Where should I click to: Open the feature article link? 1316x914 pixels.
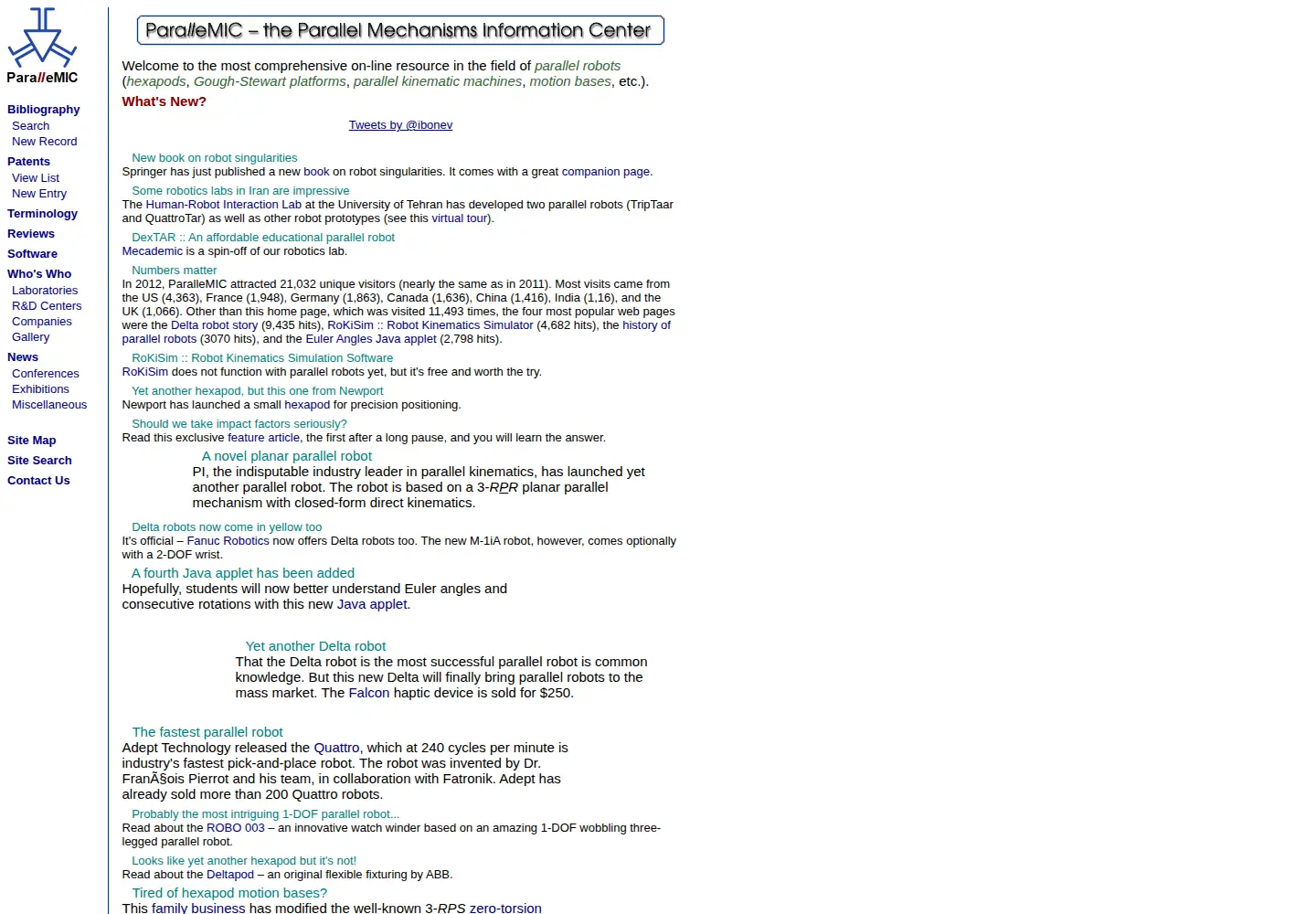[x=263, y=438]
